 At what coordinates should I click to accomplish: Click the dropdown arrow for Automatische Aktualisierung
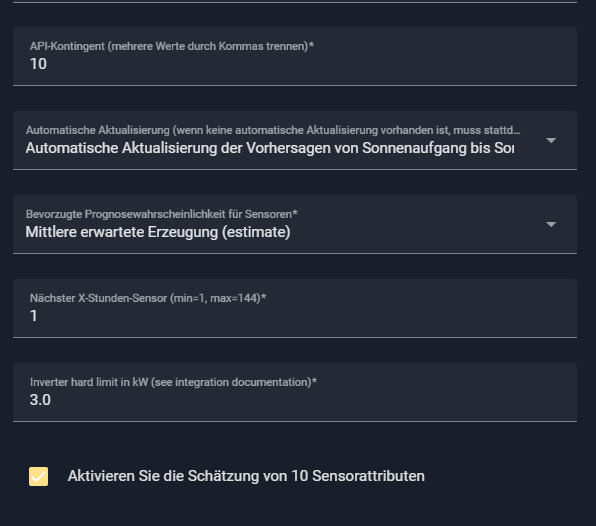coord(551,141)
